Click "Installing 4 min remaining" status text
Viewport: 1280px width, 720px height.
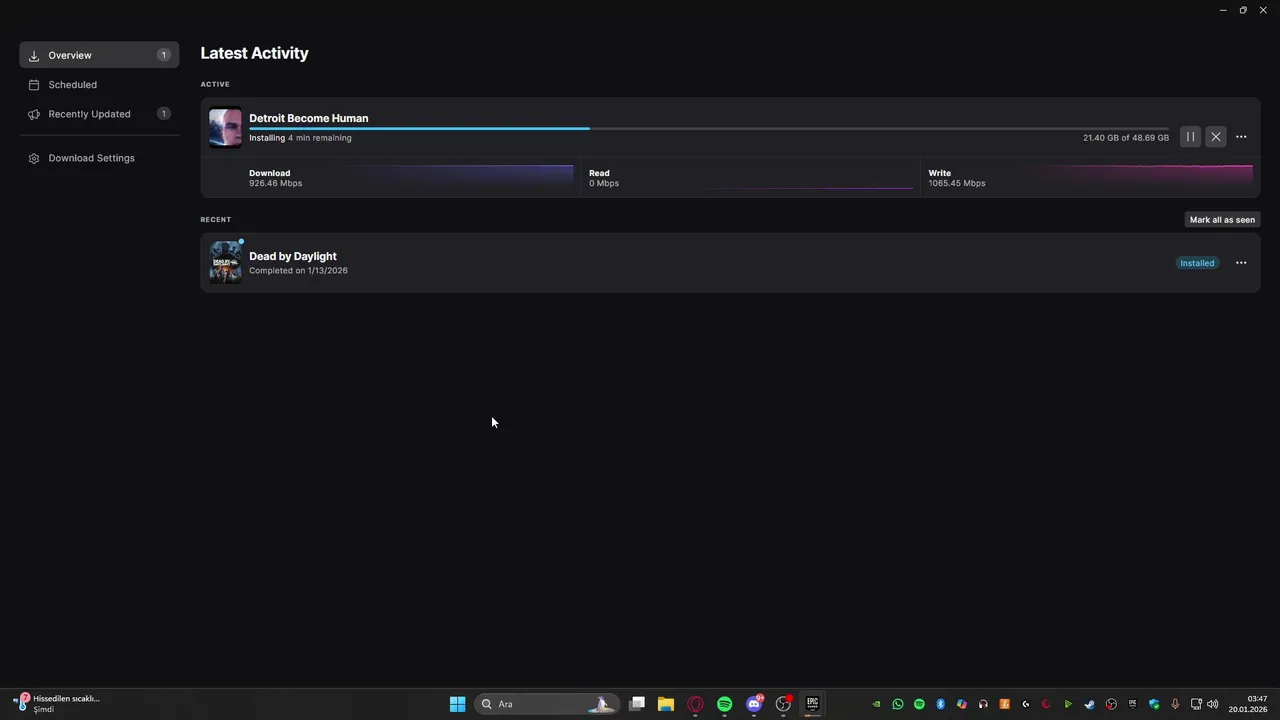[x=300, y=138]
